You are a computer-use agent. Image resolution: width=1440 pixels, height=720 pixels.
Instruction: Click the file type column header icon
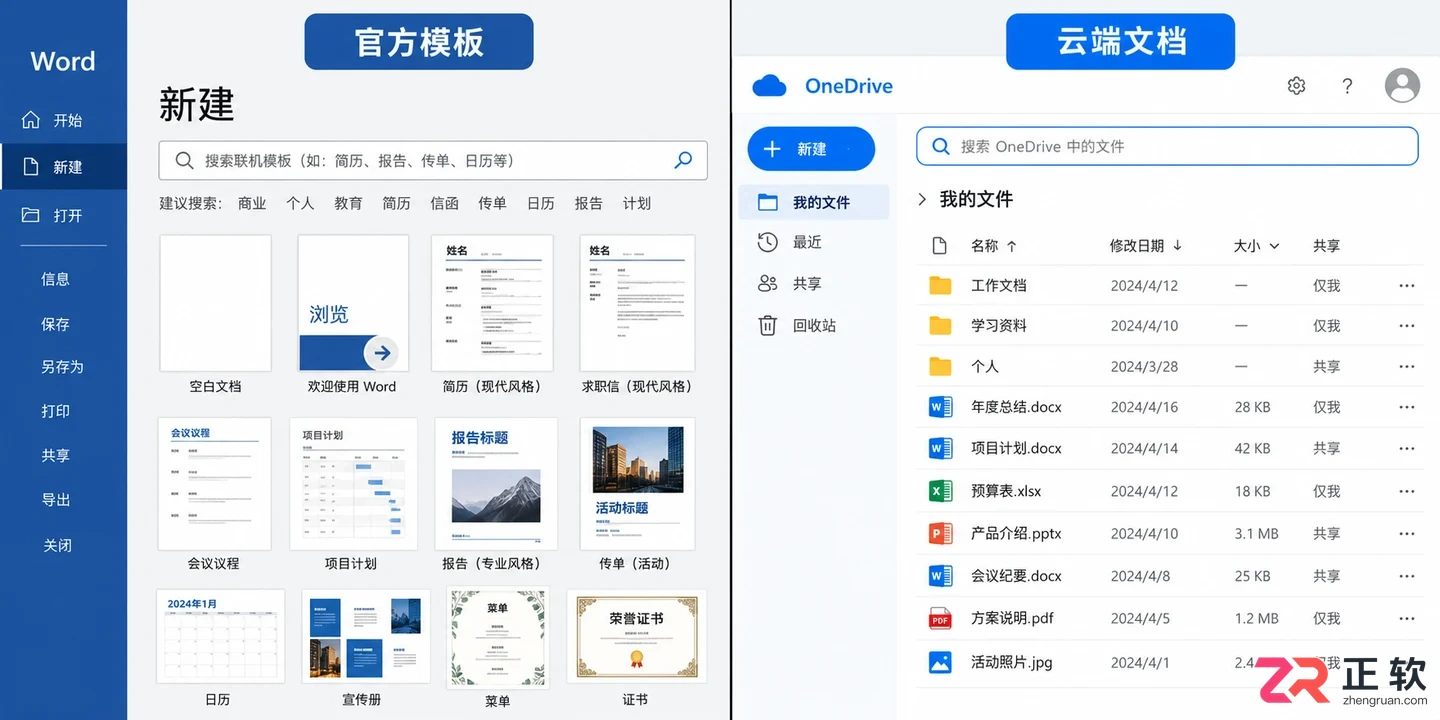(939, 245)
